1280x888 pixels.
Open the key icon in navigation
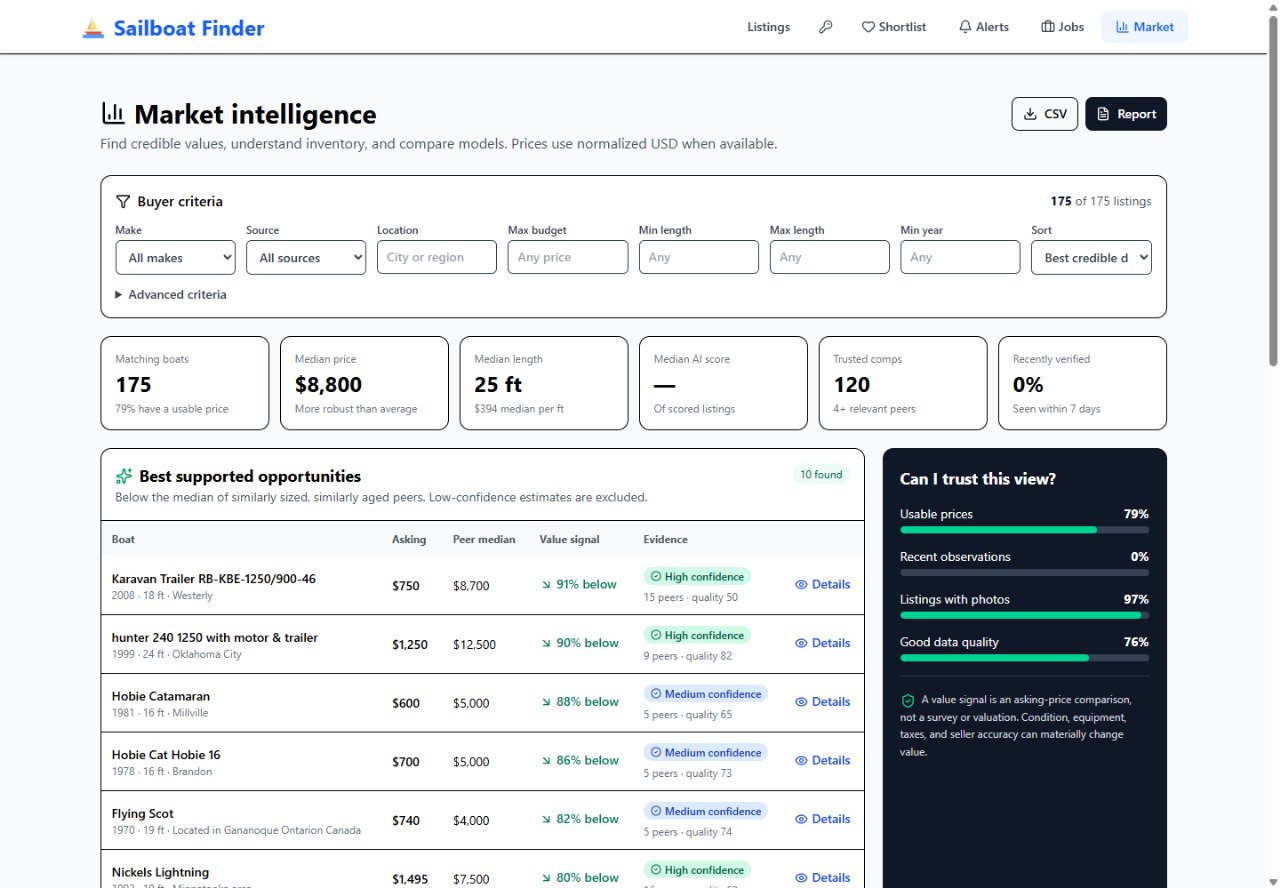click(x=825, y=27)
